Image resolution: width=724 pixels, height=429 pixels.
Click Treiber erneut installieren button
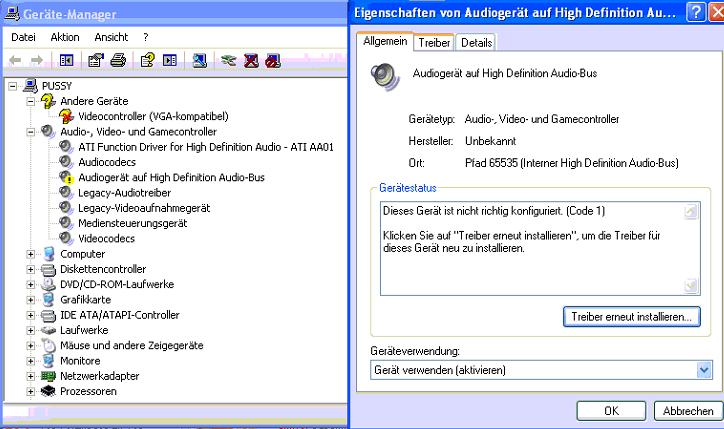[x=632, y=317]
